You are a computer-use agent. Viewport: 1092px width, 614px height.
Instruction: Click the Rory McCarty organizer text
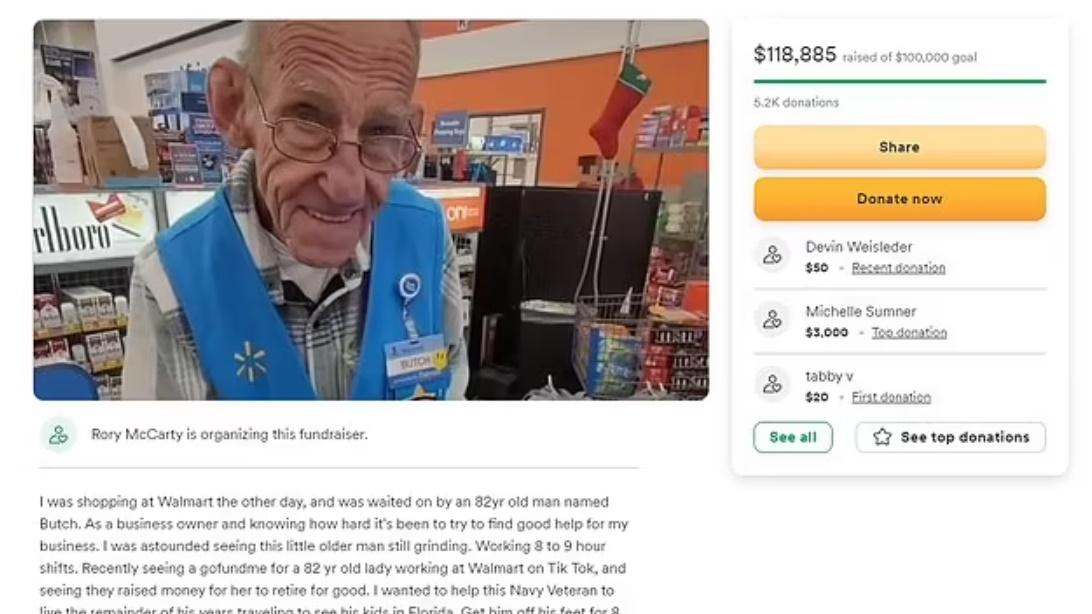tap(229, 434)
